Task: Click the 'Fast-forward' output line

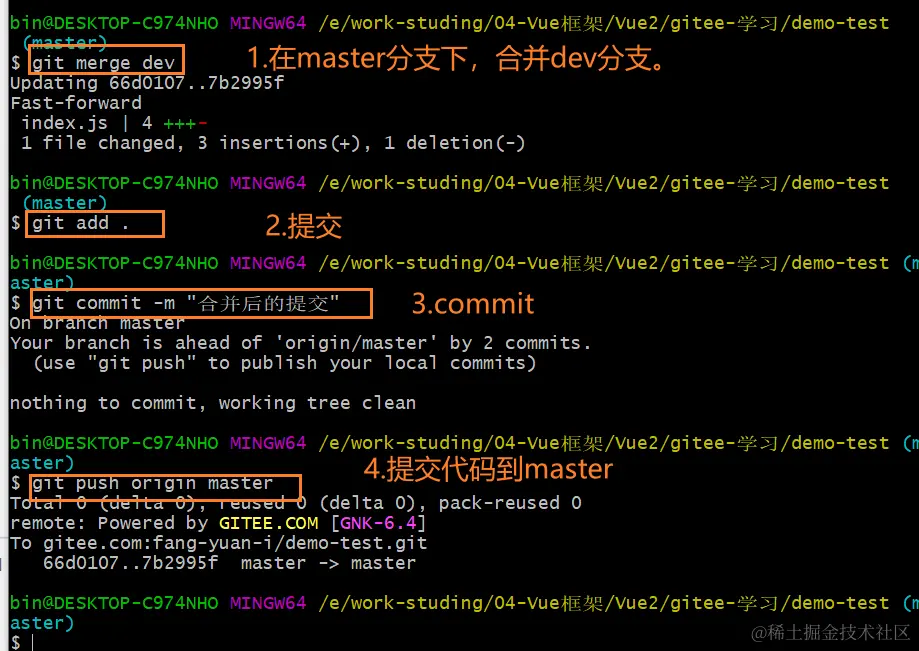Action: click(76, 103)
